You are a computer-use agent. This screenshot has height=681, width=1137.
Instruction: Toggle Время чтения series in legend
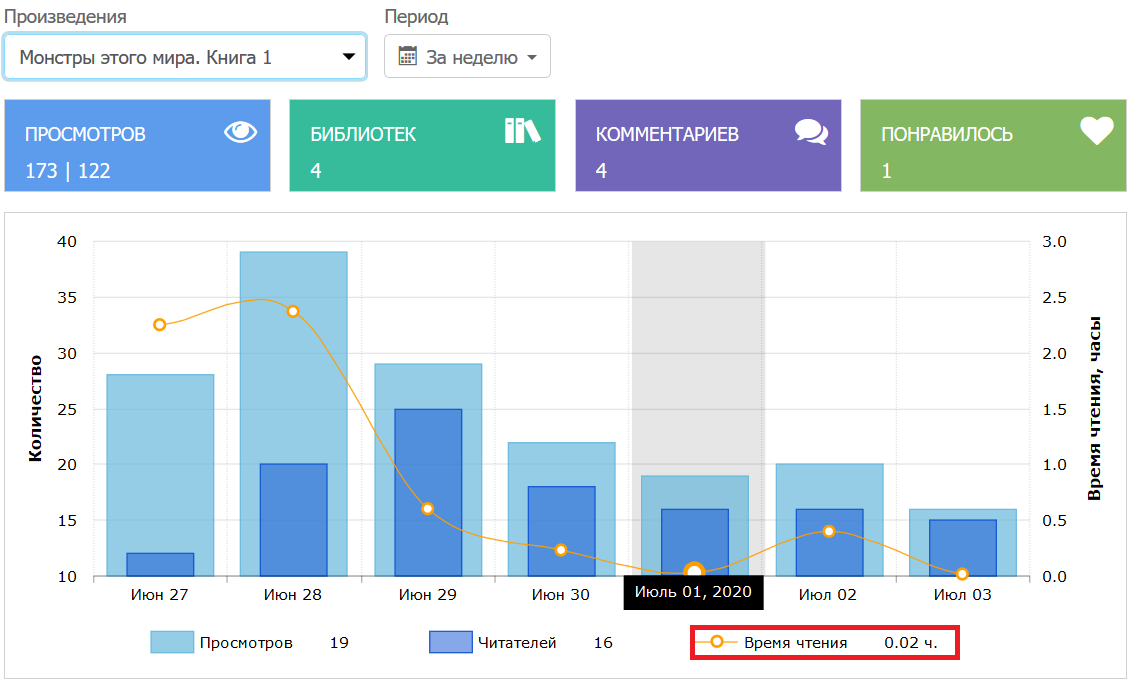pos(795,643)
